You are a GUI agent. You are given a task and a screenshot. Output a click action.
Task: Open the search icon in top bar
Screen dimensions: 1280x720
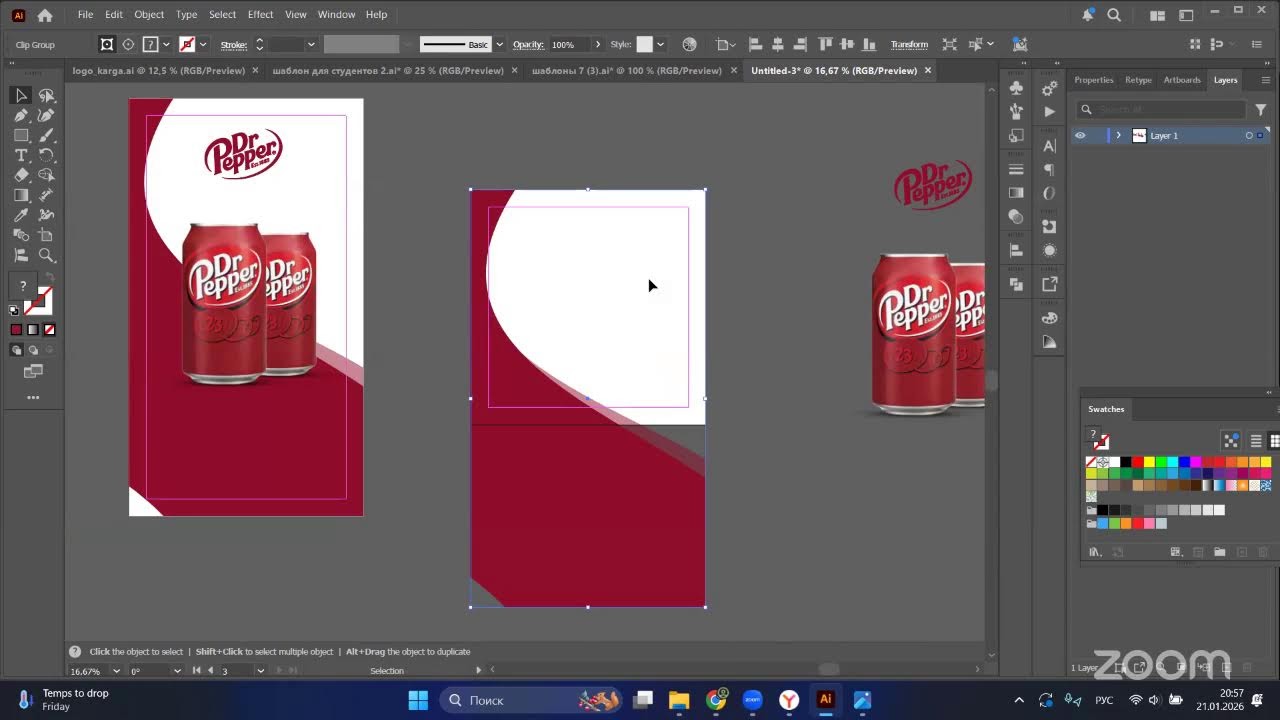coord(1114,15)
